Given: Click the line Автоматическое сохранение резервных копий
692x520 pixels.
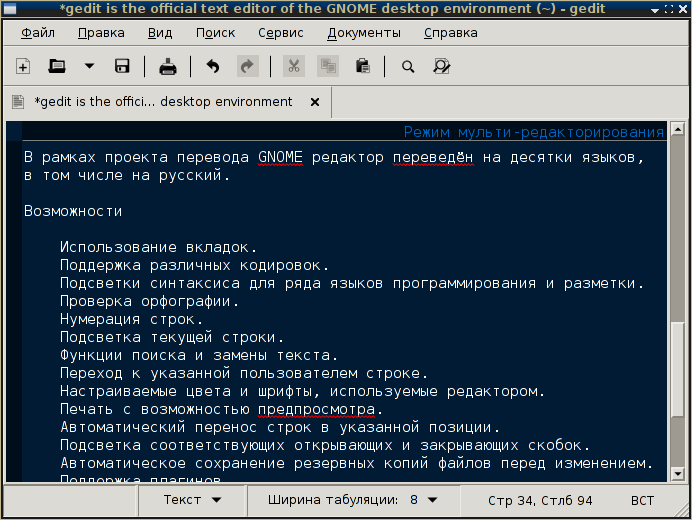Looking at the screenshot, I should (356, 463).
